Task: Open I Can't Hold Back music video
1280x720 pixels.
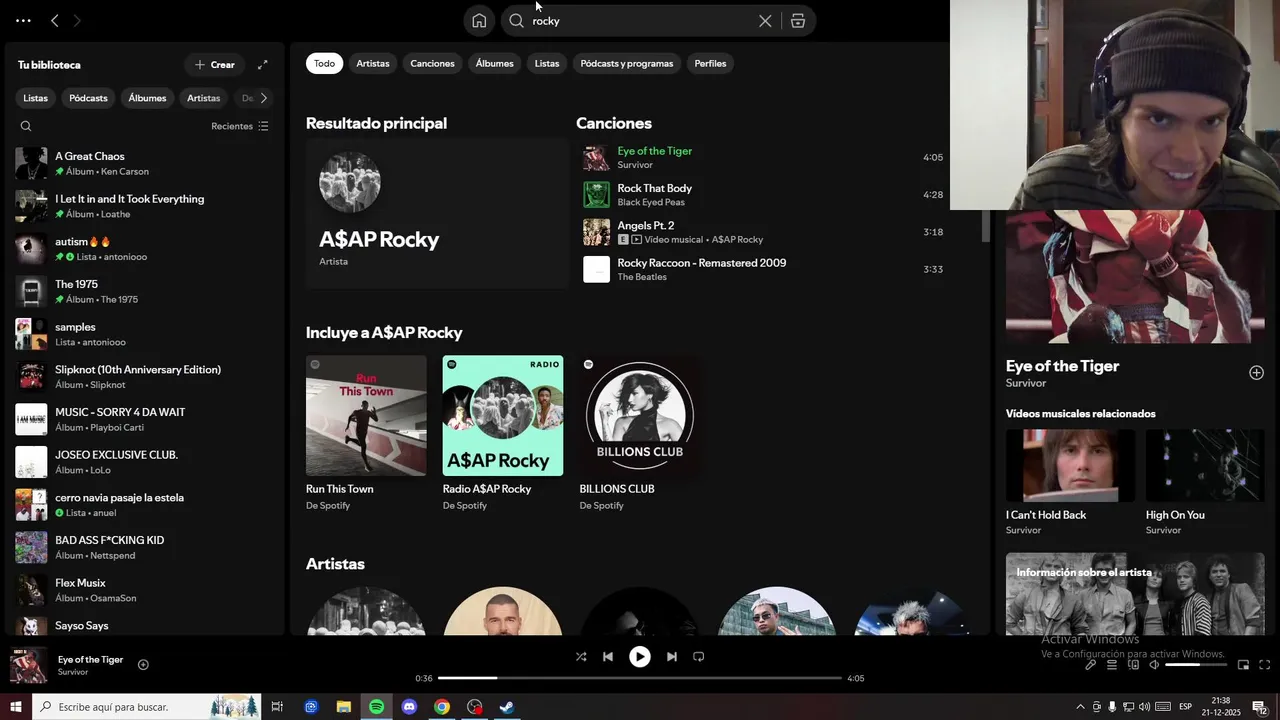Action: click(1070, 483)
